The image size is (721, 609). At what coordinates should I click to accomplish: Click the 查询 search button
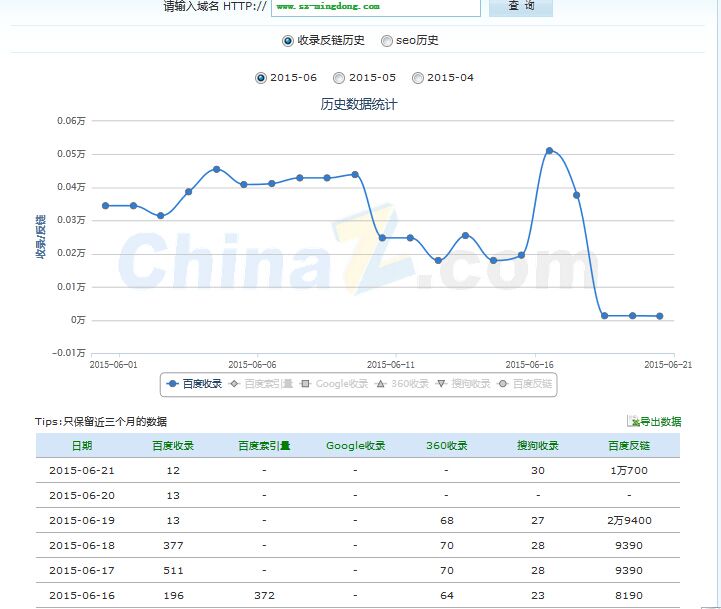click(x=520, y=6)
